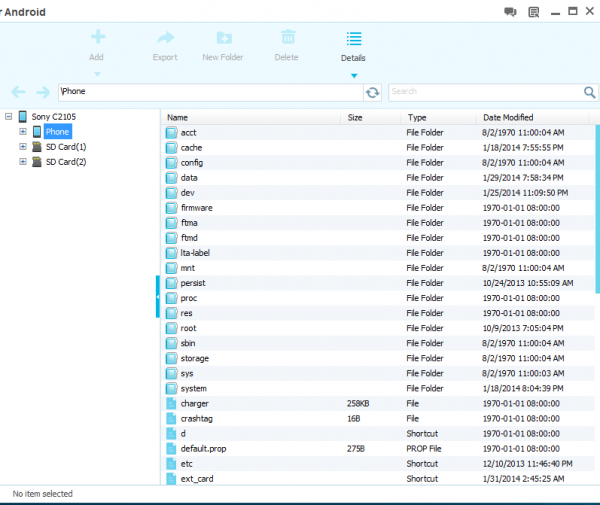Open the feedback chat bubble icon

point(510,12)
